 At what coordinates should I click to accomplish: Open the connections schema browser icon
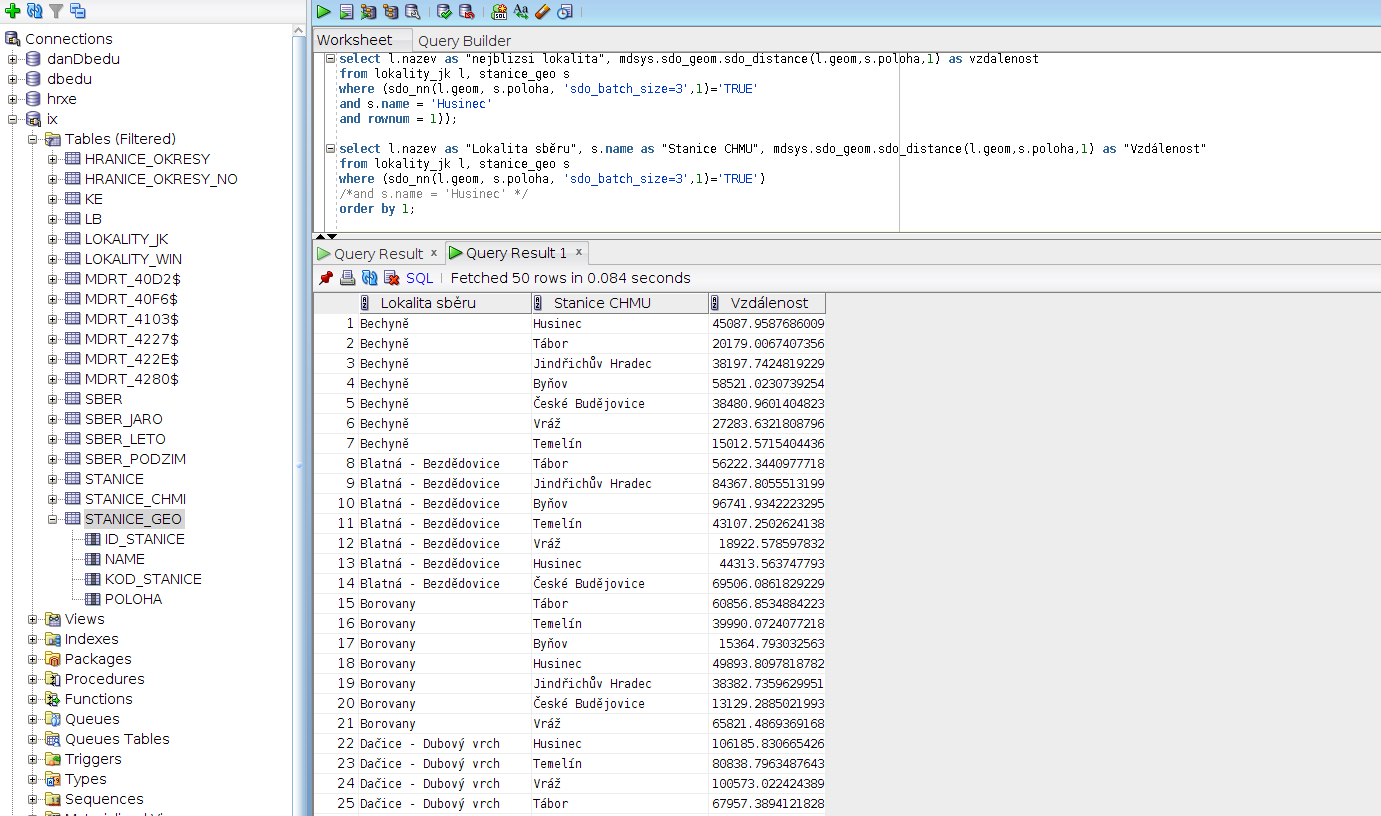coord(78,11)
